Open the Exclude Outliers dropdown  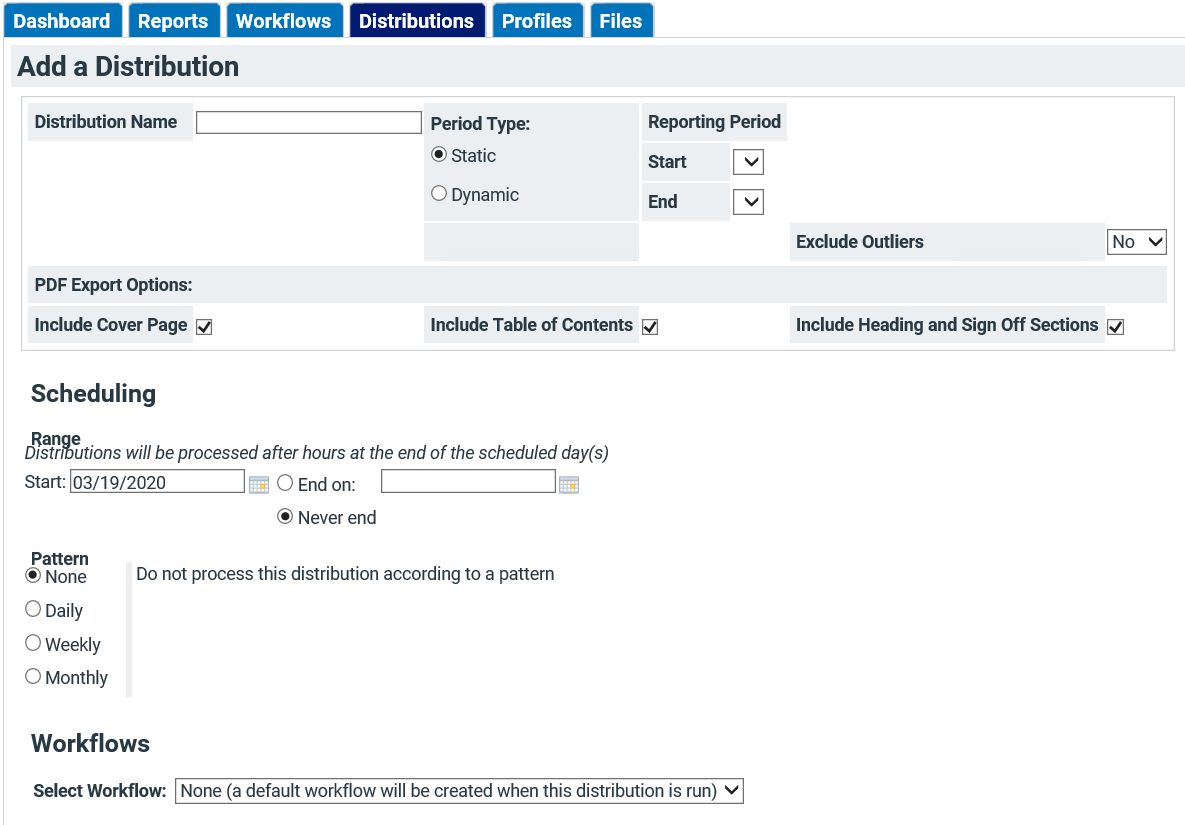click(1137, 242)
